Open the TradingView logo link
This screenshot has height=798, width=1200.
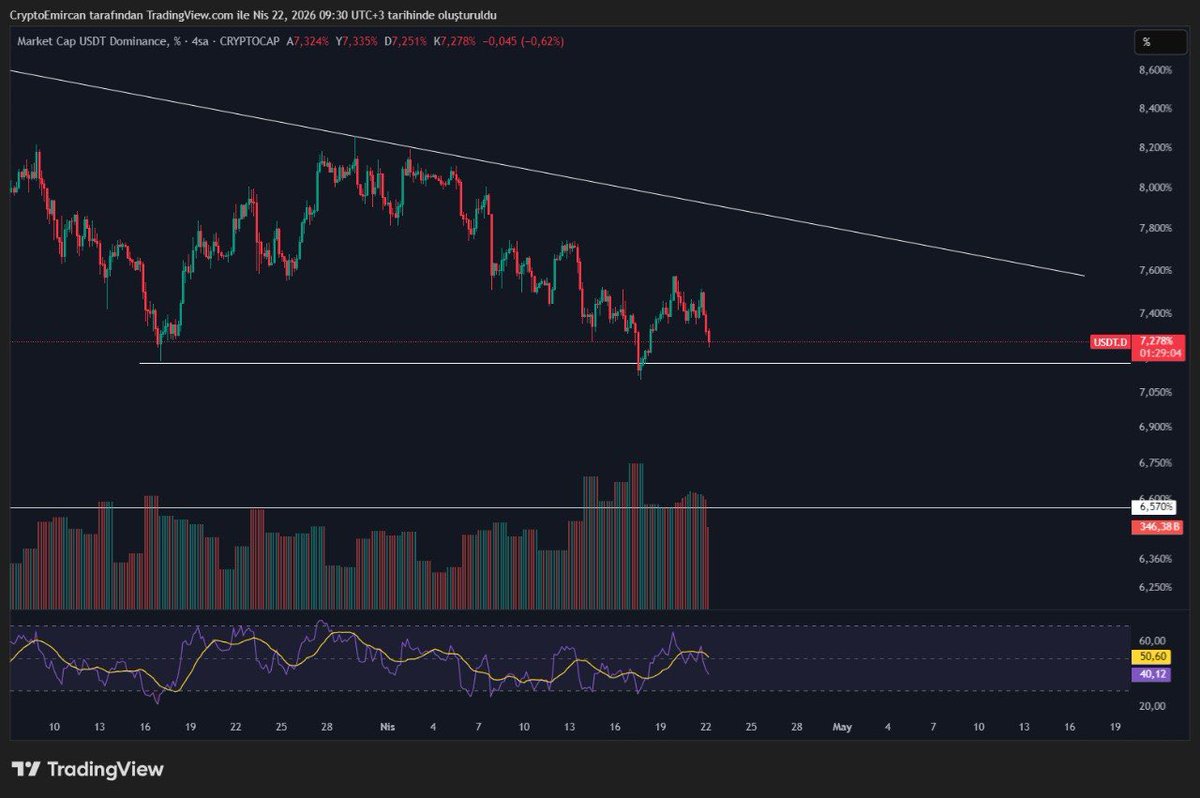coord(87,769)
